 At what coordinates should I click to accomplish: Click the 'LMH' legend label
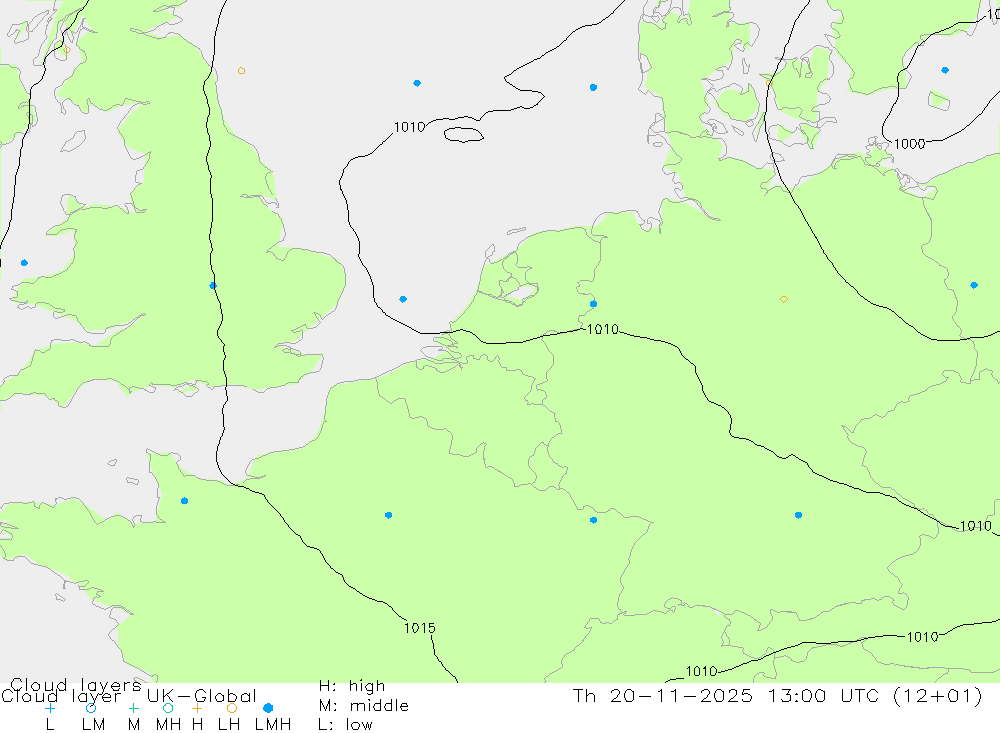pos(273,725)
